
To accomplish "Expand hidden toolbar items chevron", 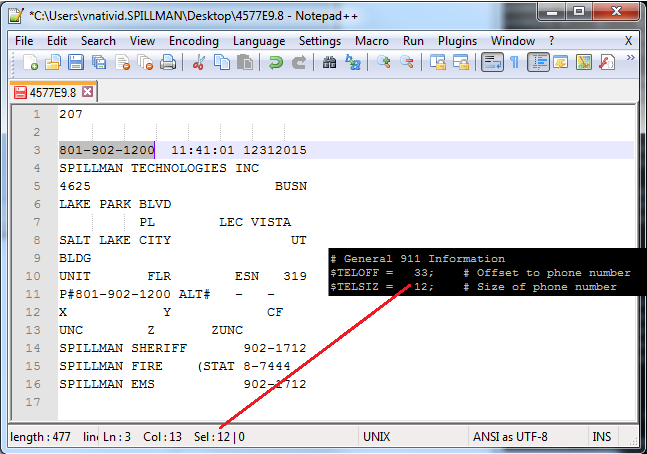I will click(x=630, y=58).
